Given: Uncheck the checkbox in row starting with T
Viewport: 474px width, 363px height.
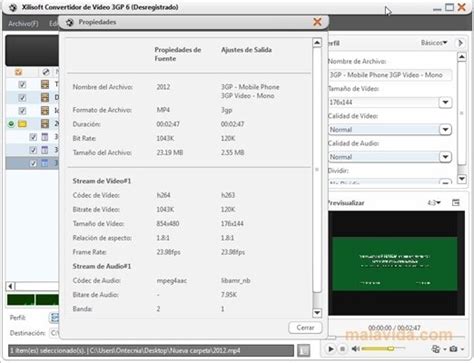Looking at the screenshot, I should point(22,84).
